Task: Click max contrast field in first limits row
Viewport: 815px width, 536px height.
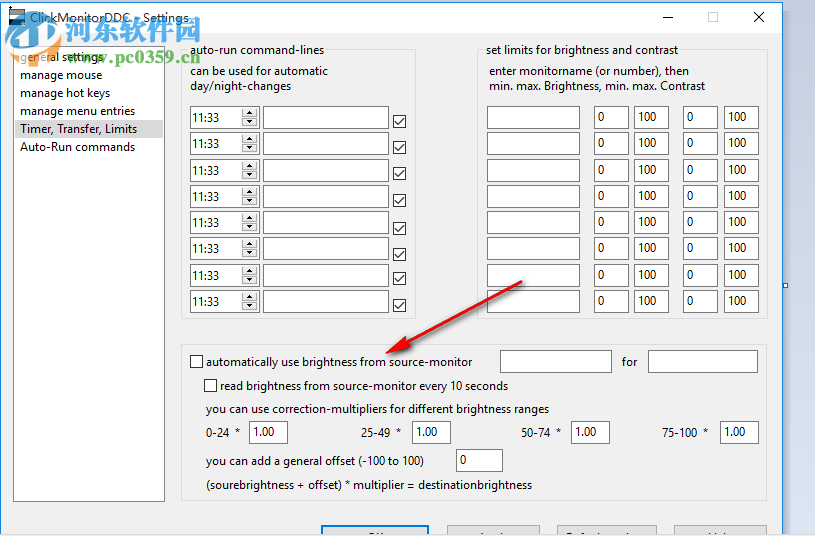Action: [x=741, y=117]
